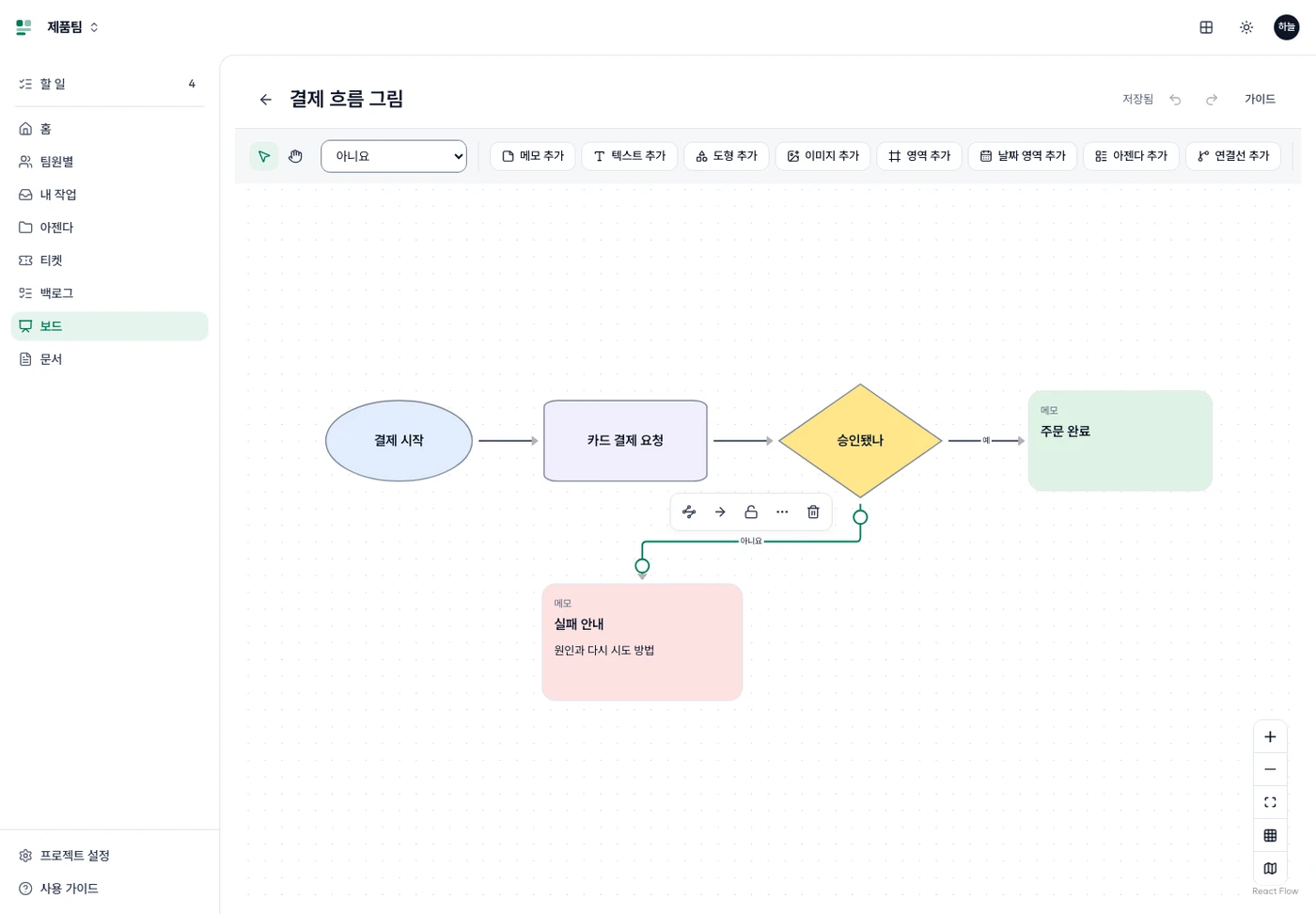Open the 하늘 user avatar menu
The image size is (1316, 914).
pos(1287,27)
